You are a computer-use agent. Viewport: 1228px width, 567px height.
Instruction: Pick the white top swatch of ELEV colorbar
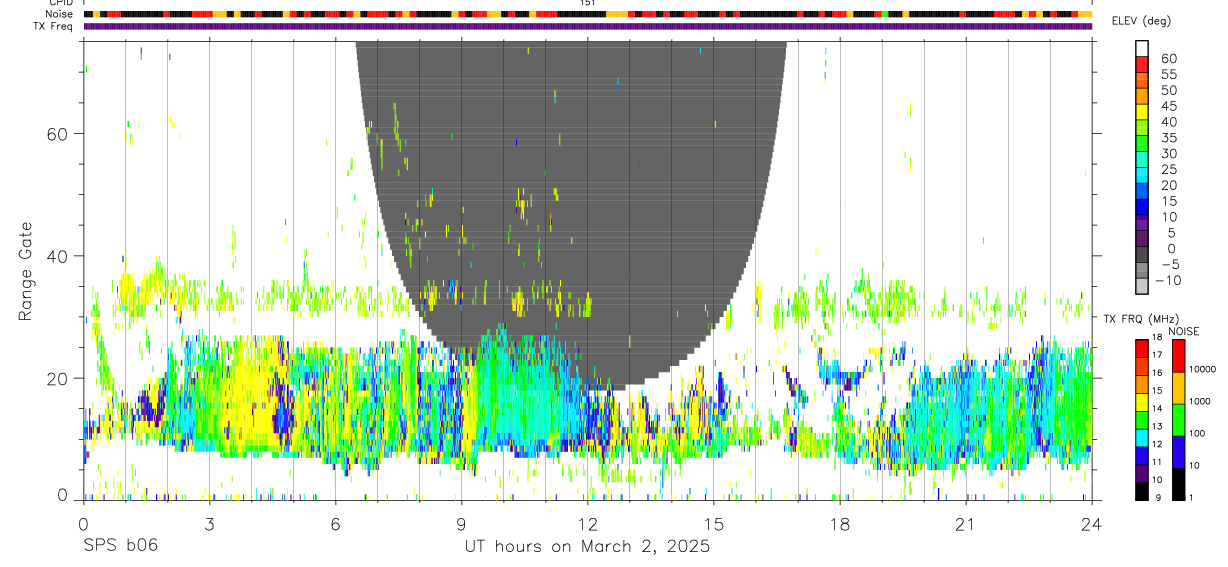[x=1142, y=48]
